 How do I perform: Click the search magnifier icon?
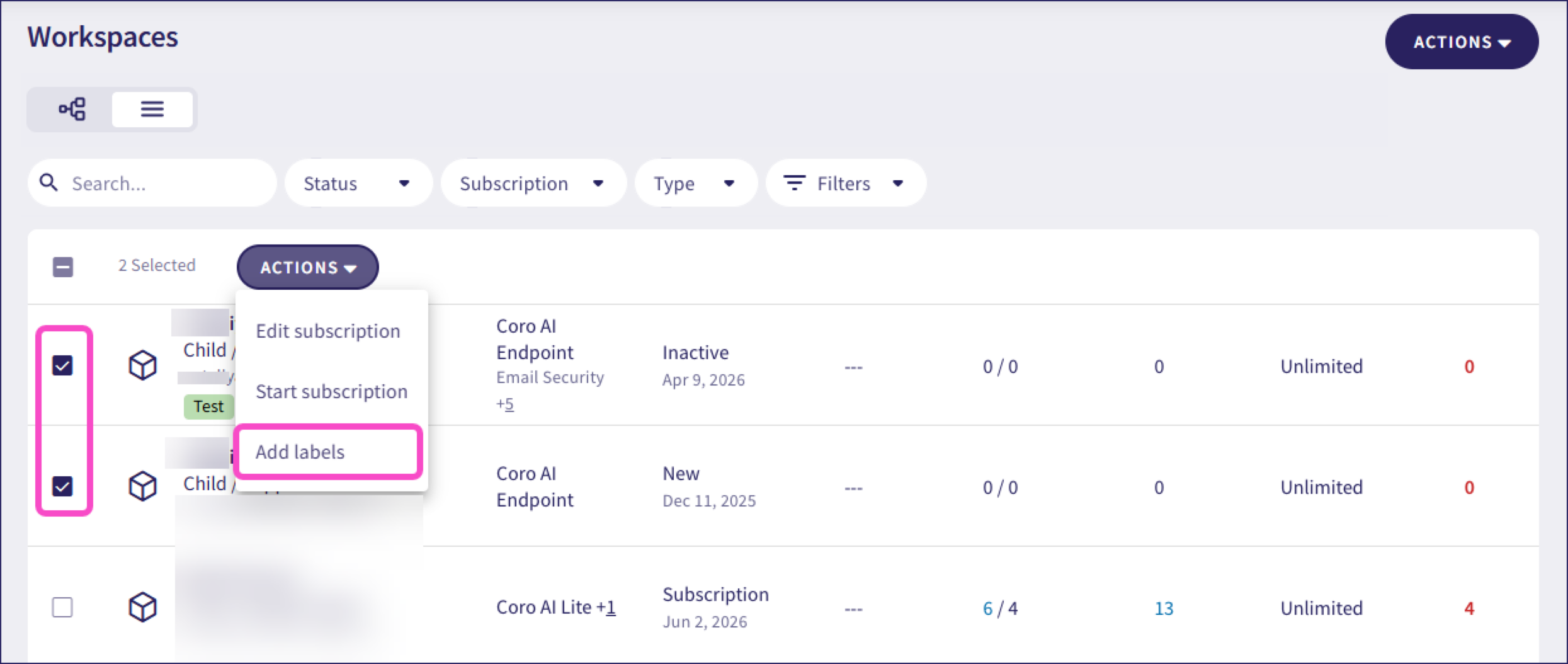pyautogui.click(x=48, y=183)
